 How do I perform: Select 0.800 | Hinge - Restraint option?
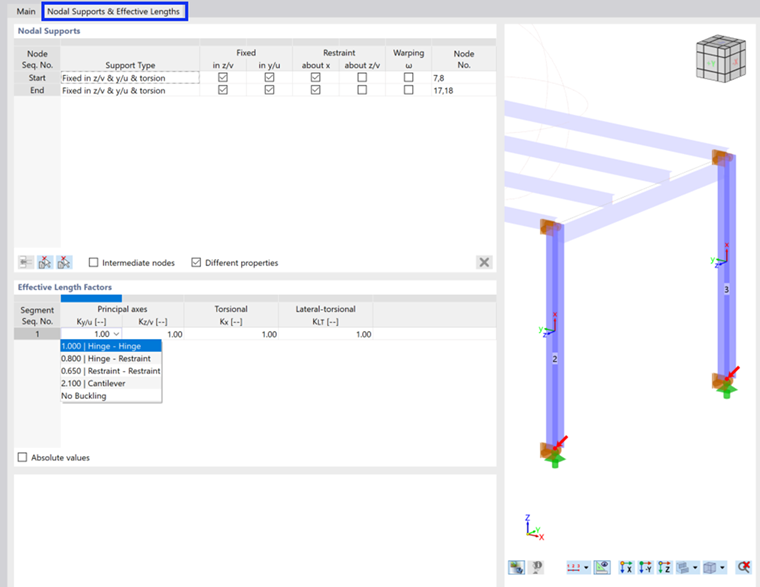click(x=111, y=359)
